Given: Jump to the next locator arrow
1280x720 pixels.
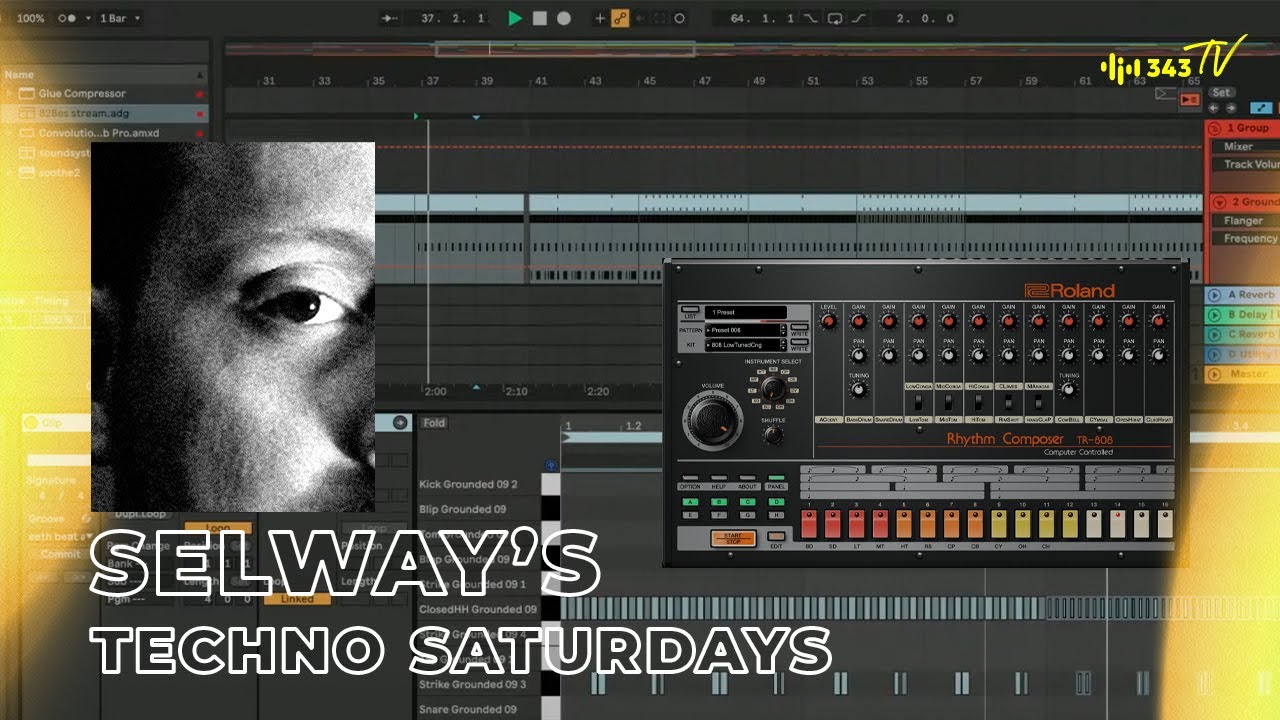Looking at the screenshot, I should pos(1229,108).
